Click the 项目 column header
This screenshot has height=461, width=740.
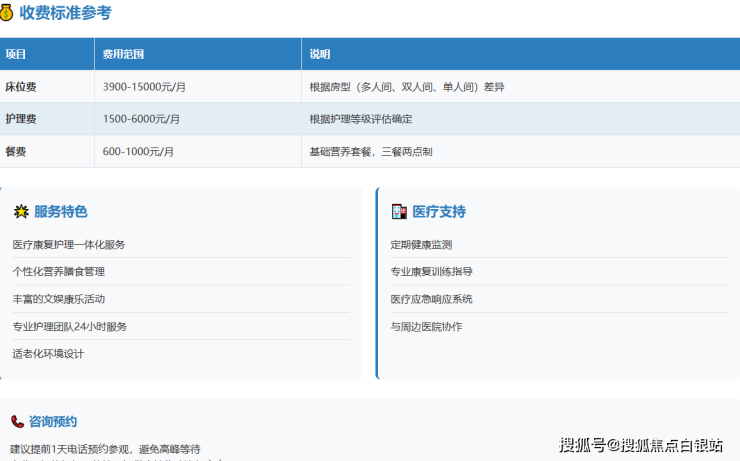[x=16, y=54]
